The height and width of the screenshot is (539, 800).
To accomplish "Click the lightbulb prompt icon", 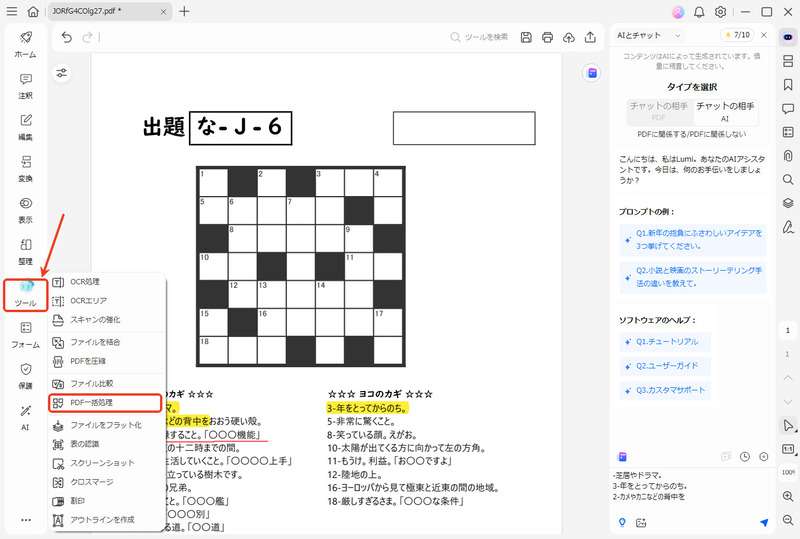I will pyautogui.click(x=622, y=522).
